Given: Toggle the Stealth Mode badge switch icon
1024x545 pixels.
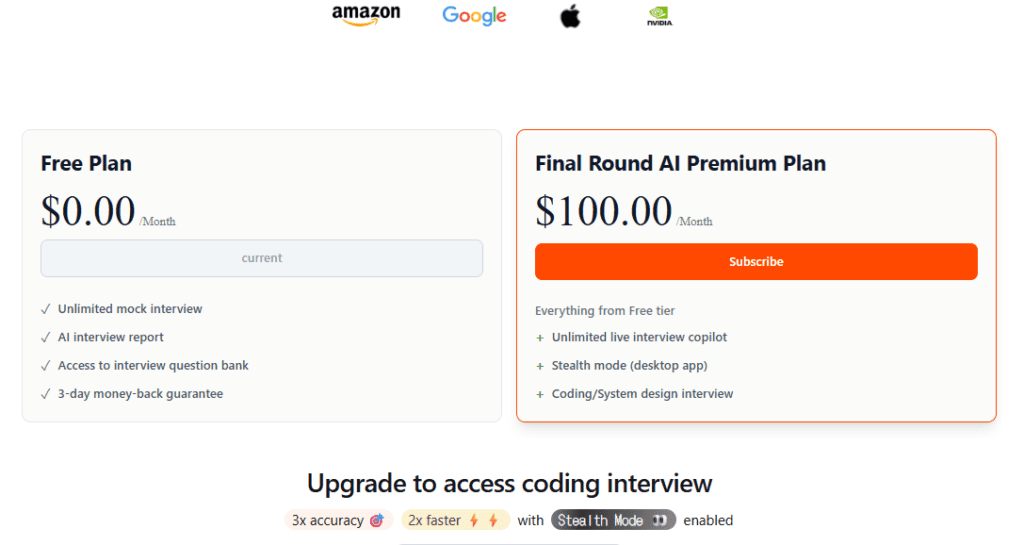Looking at the screenshot, I should point(660,520).
